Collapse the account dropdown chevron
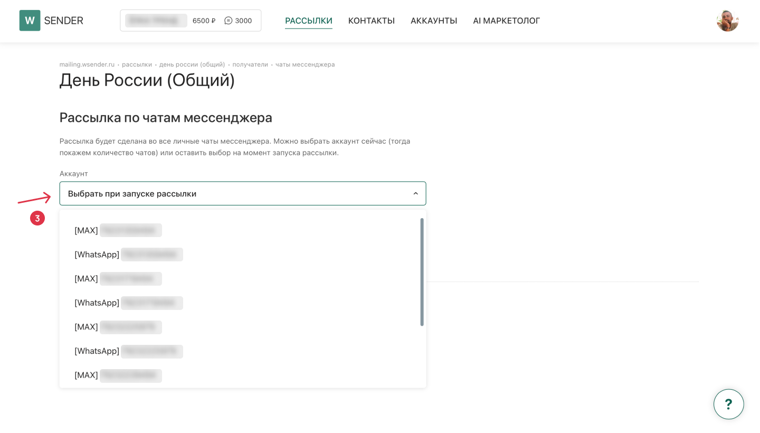Image resolution: width=760 pixels, height=433 pixels. point(415,193)
